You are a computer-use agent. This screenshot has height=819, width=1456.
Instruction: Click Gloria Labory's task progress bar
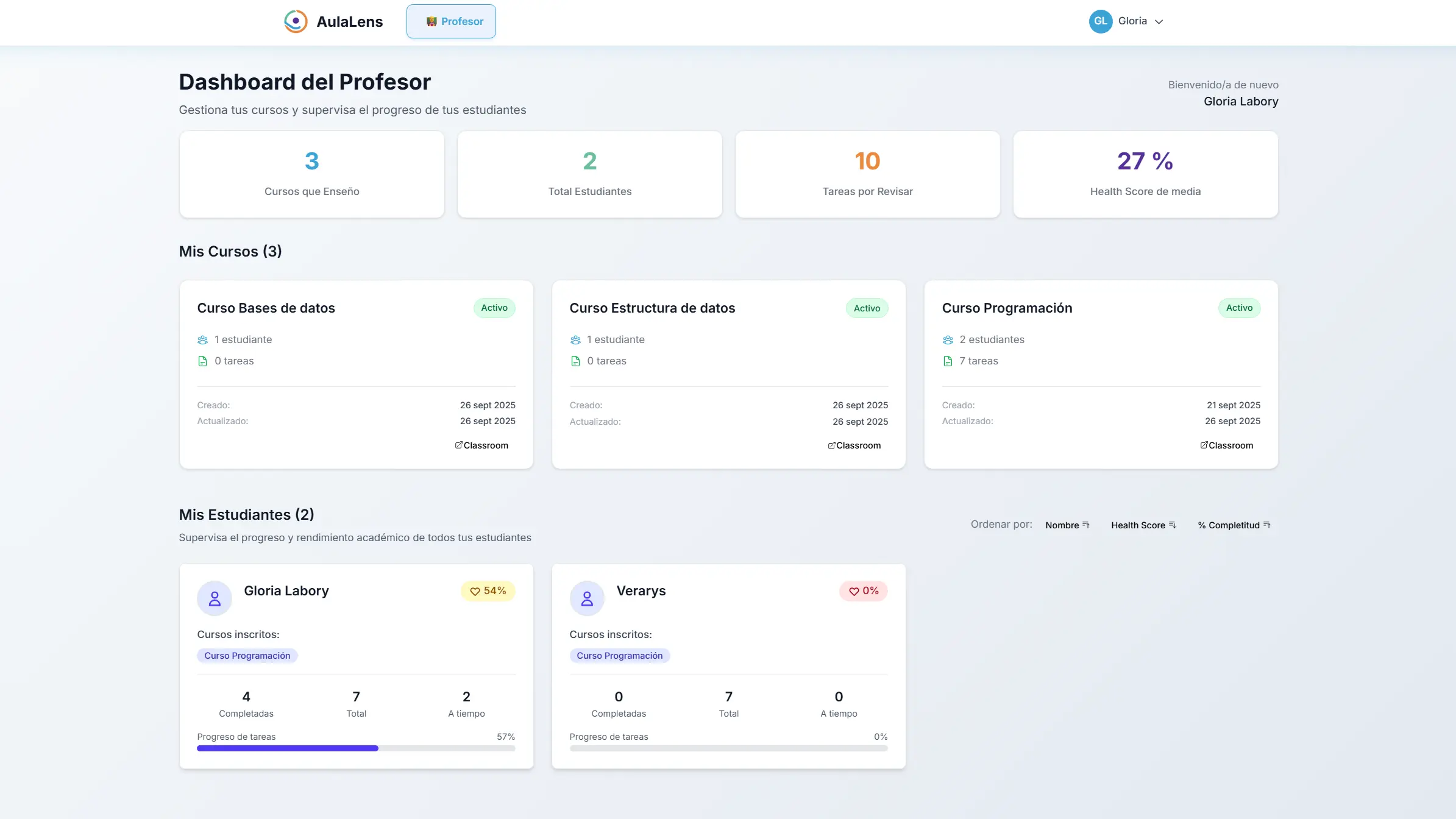[x=356, y=748]
